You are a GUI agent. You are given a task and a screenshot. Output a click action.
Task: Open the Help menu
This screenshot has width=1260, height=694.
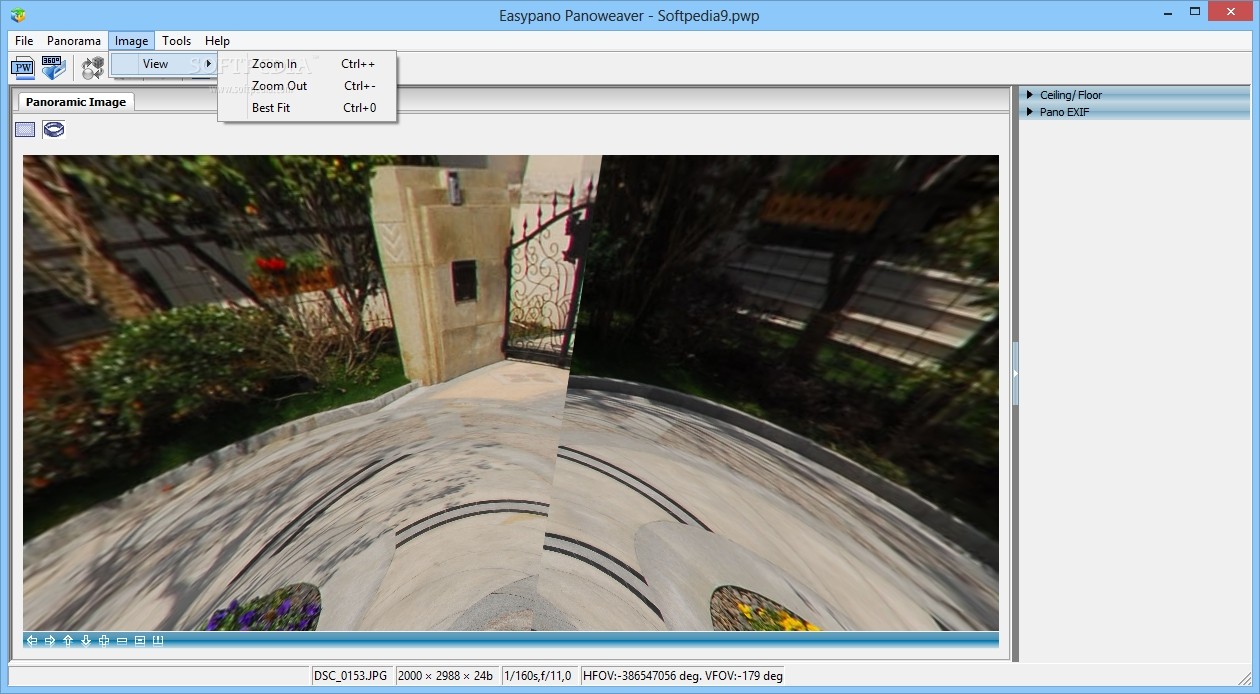[217, 41]
